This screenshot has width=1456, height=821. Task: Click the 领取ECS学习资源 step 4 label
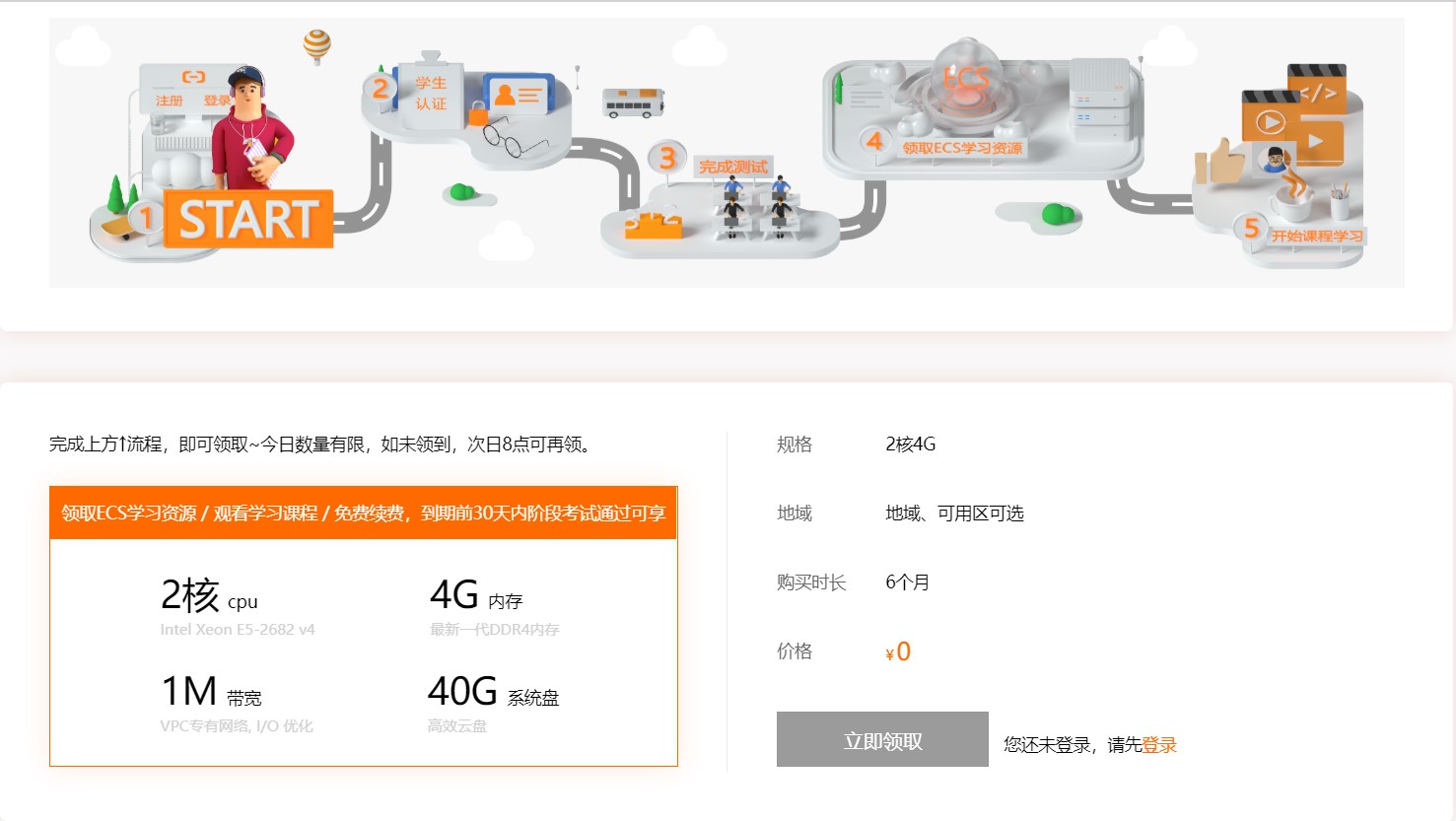(x=962, y=148)
